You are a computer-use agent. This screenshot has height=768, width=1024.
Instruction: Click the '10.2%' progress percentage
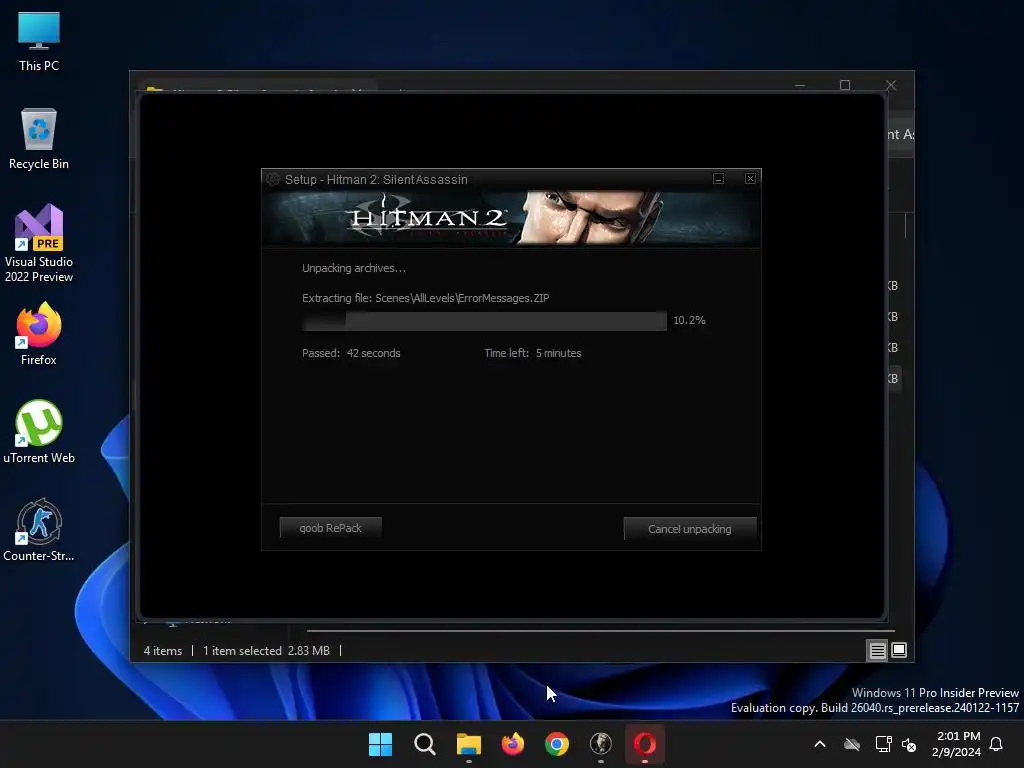(x=690, y=321)
